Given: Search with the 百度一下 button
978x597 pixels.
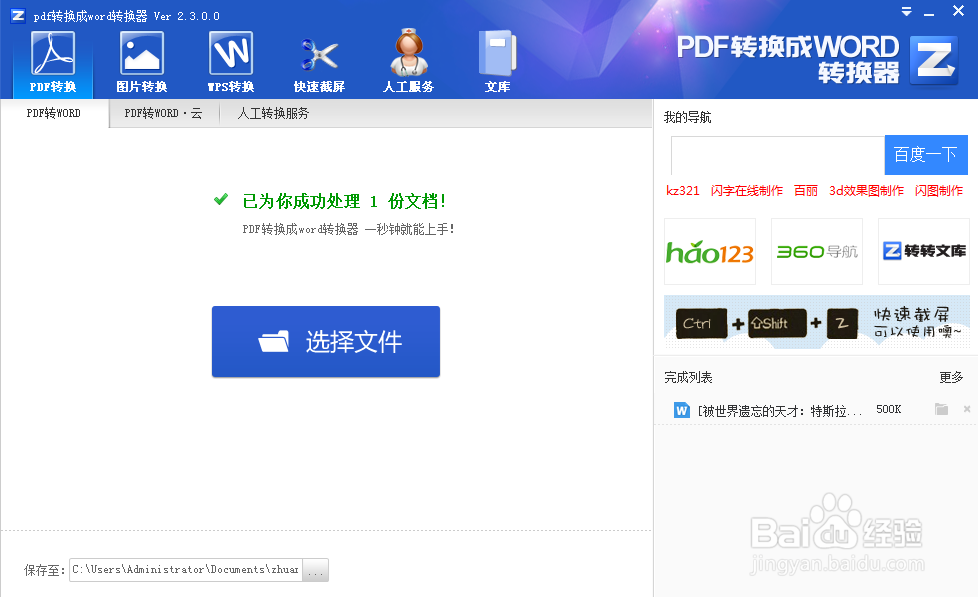Looking at the screenshot, I should click(x=925, y=155).
